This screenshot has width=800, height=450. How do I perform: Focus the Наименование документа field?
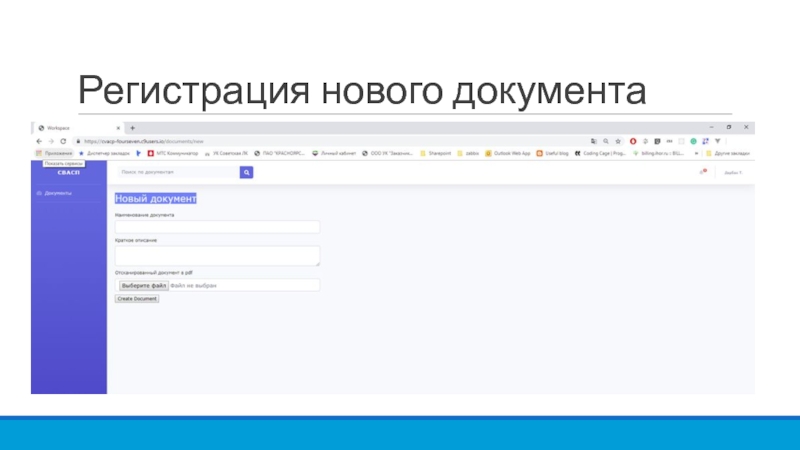click(217, 227)
